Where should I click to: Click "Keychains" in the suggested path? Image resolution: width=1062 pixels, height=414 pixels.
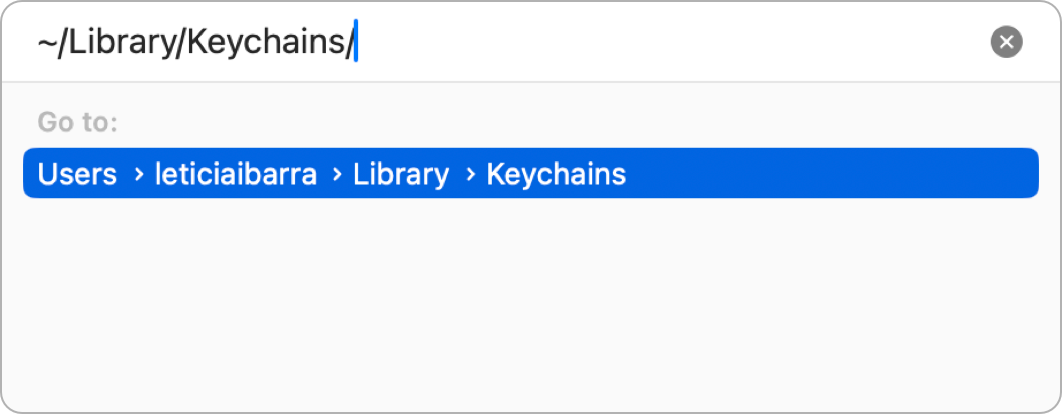tap(556, 174)
